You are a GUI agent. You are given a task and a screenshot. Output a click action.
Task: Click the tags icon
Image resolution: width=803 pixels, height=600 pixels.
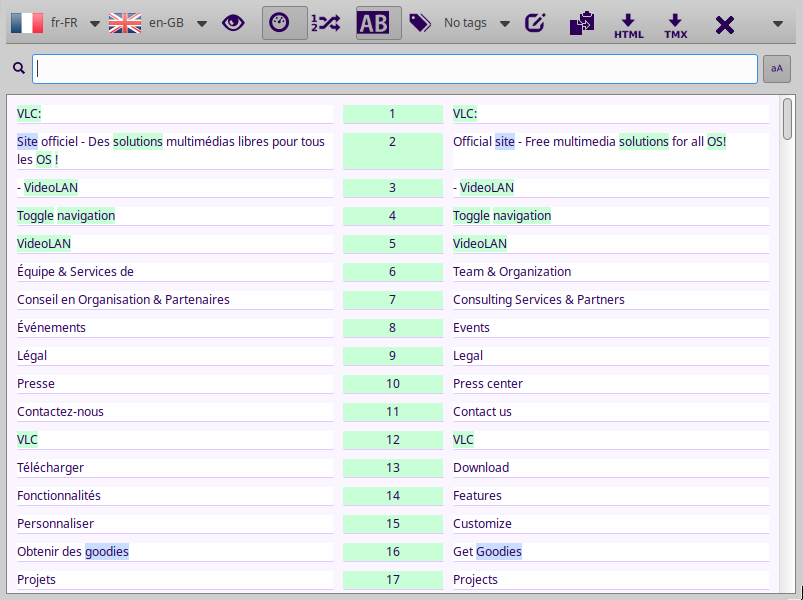click(420, 23)
